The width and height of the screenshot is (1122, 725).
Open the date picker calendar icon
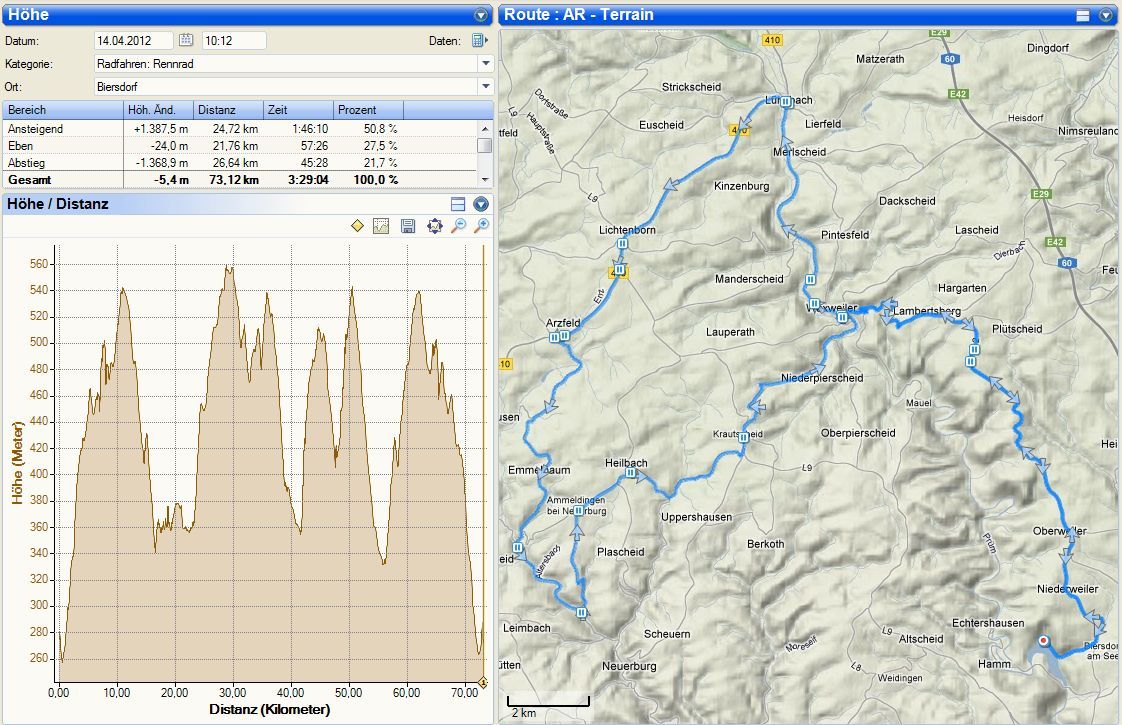185,40
